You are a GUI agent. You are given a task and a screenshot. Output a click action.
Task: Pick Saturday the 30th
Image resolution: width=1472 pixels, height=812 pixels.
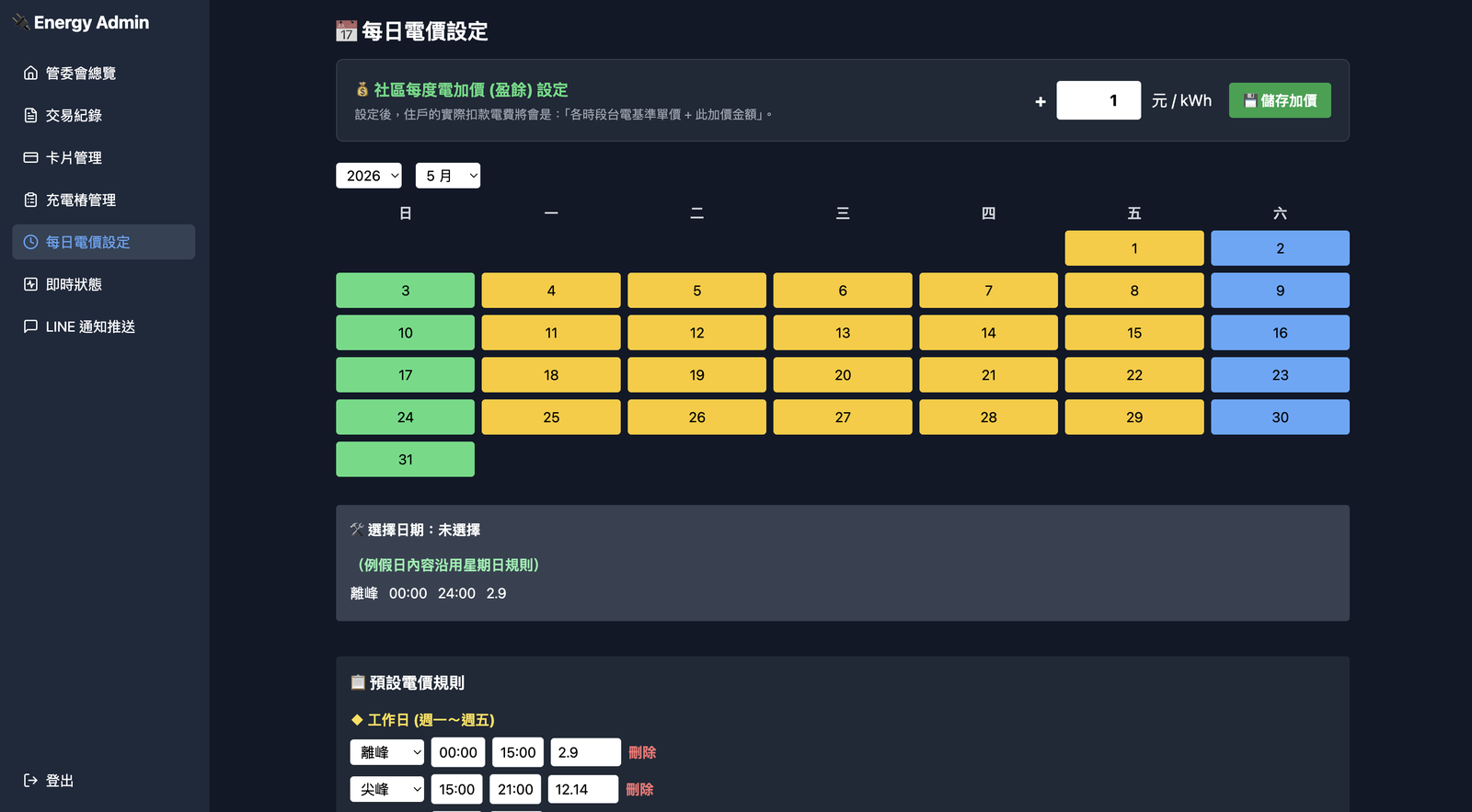(1280, 417)
